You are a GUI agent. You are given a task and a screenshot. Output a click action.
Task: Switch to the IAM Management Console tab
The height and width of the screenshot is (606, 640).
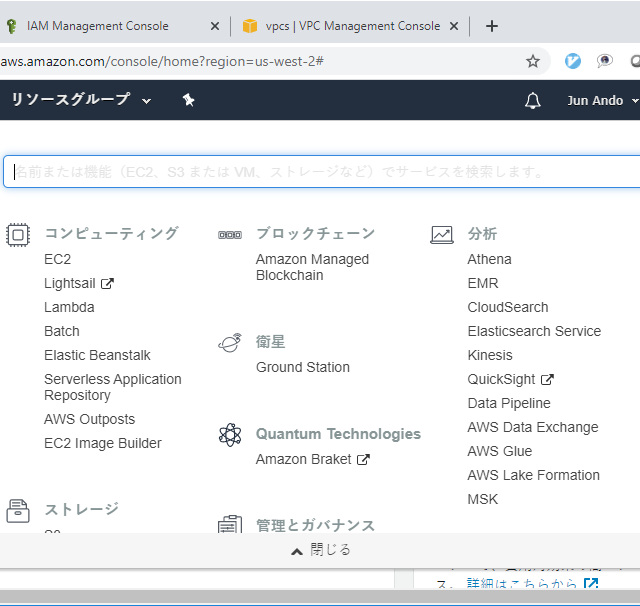click(x=98, y=26)
